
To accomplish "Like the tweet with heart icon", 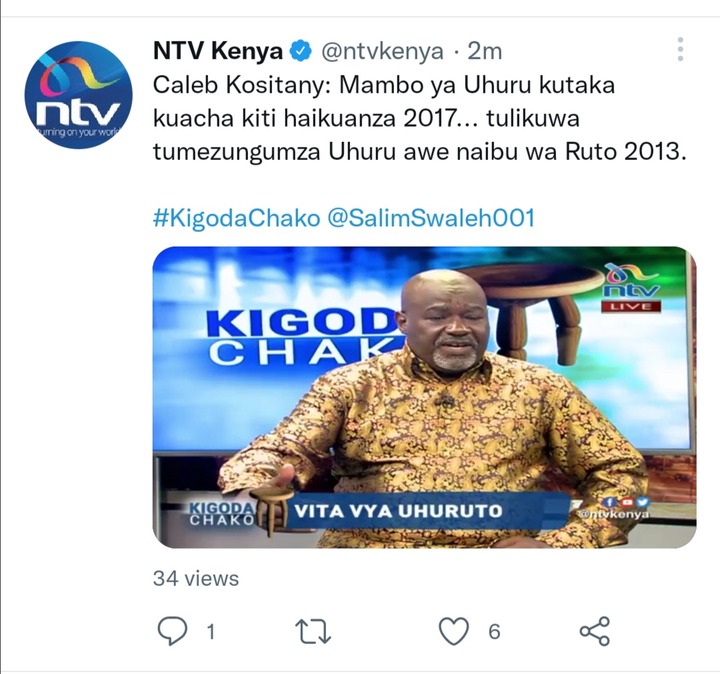I will tap(454, 631).
